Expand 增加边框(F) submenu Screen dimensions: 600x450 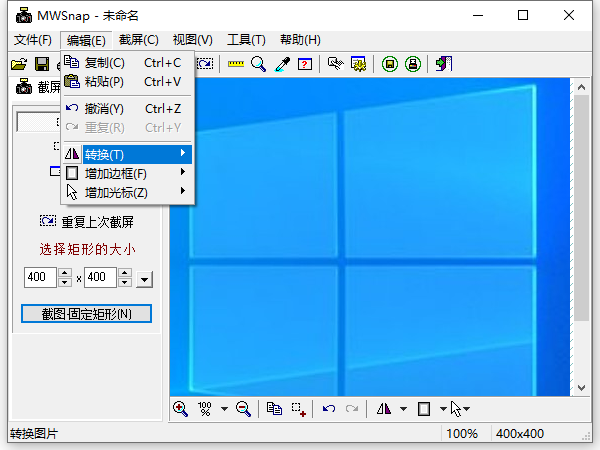(x=128, y=173)
